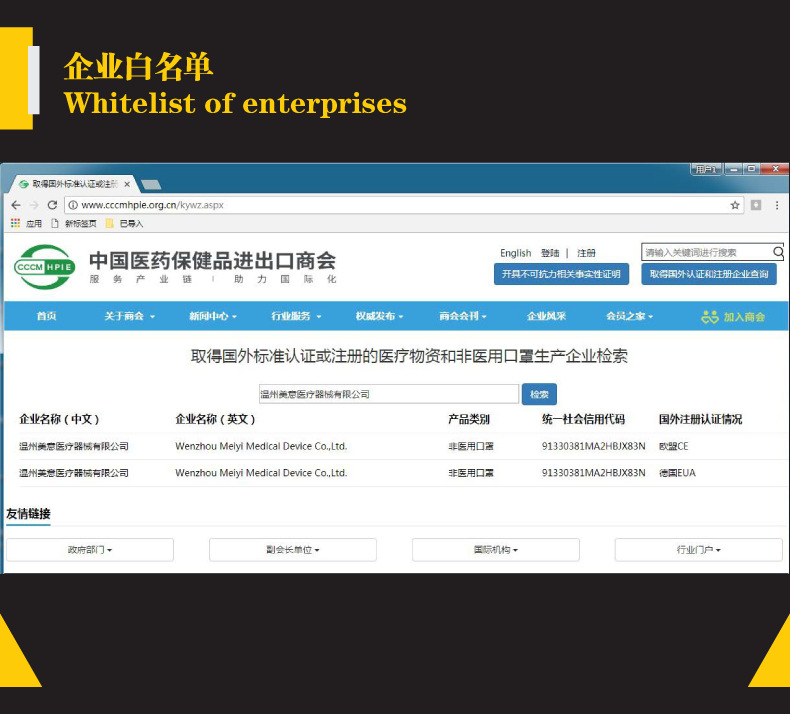Open the Chrome three-dot menu
This screenshot has width=790, height=714.
coord(777,205)
